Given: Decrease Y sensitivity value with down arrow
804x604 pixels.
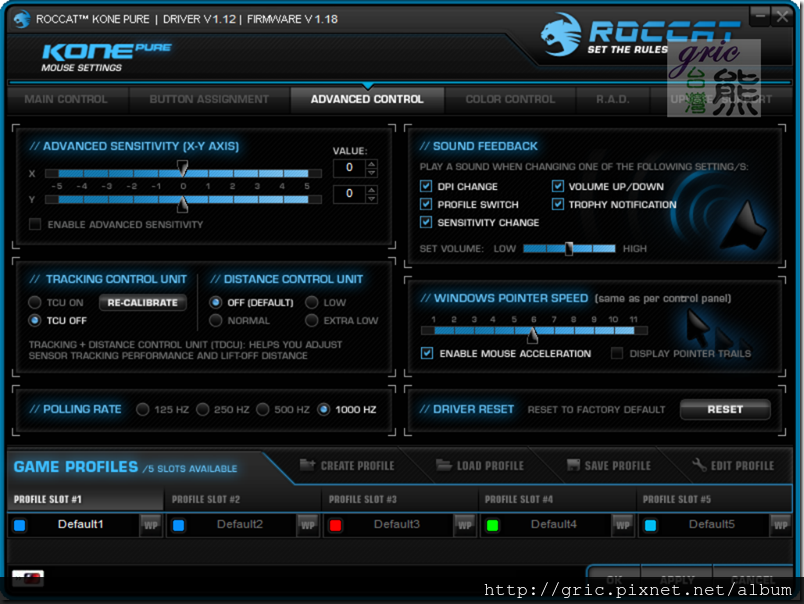Looking at the screenshot, I should coord(372,199).
